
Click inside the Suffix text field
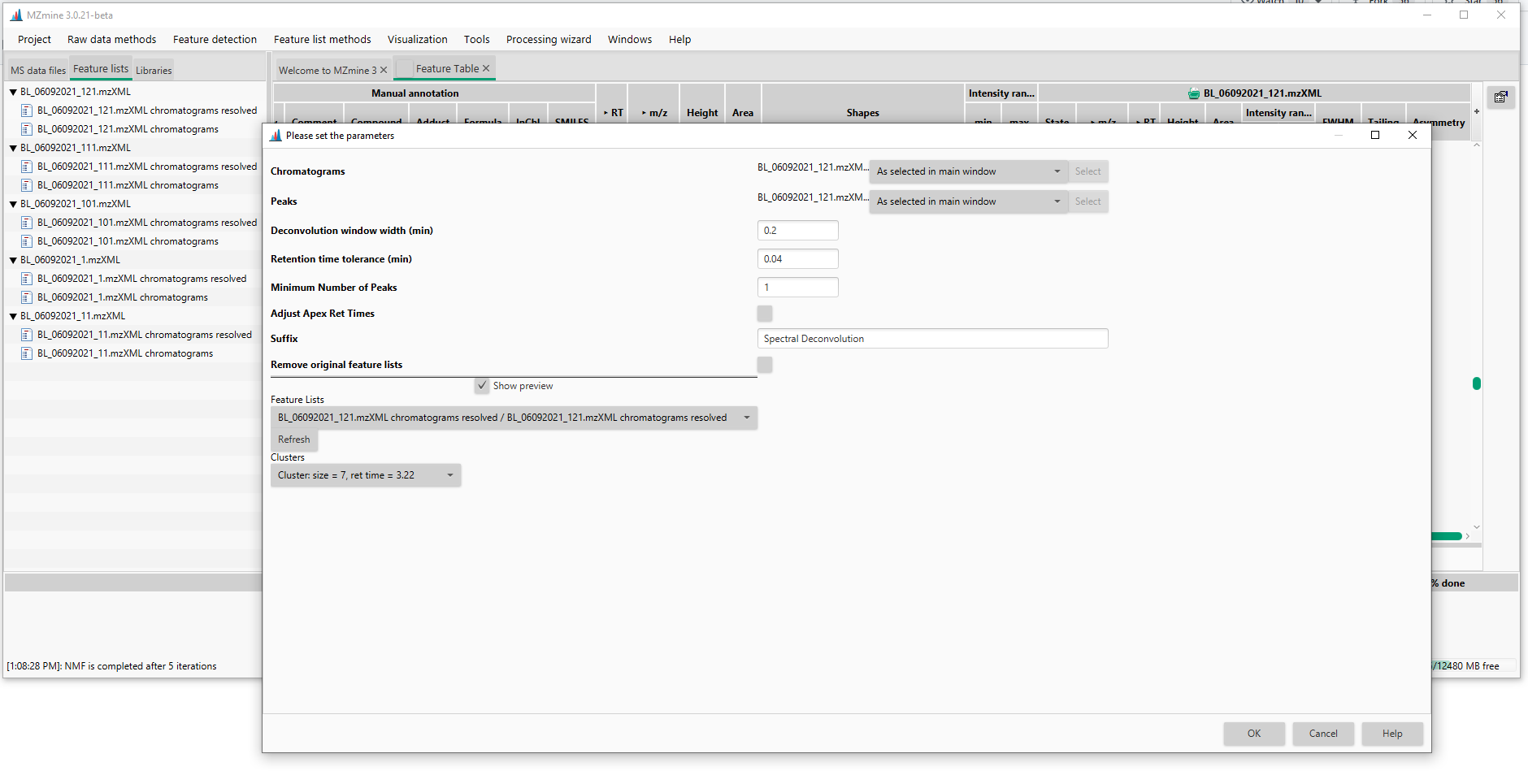[x=932, y=338]
